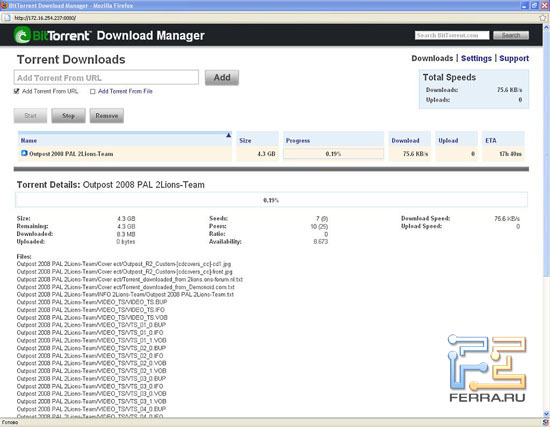Toggle the Name column sort arrow
Viewport: 550px width, 427px height.
[228, 135]
